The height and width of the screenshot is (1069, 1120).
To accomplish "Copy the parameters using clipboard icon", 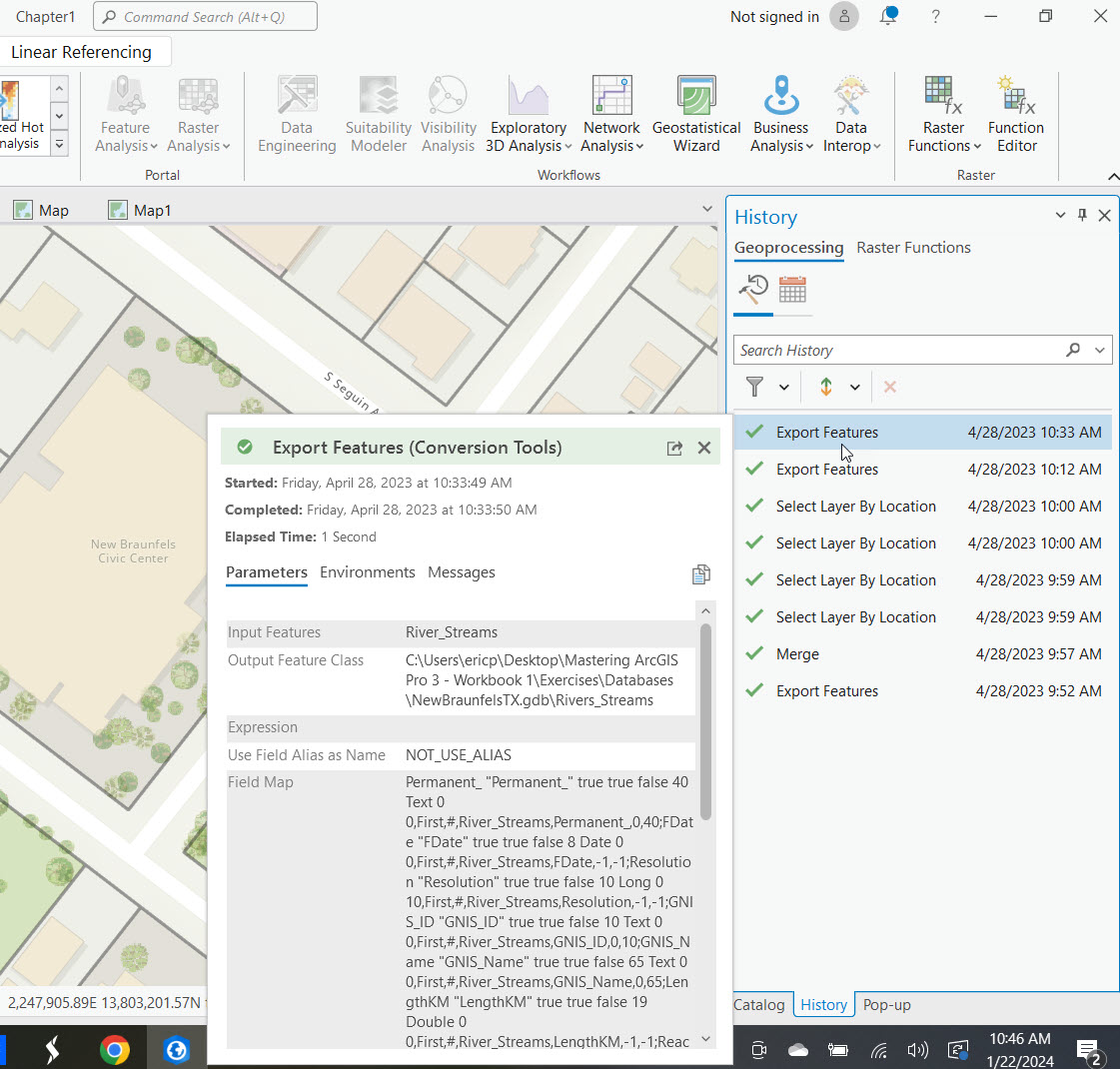I will point(701,573).
